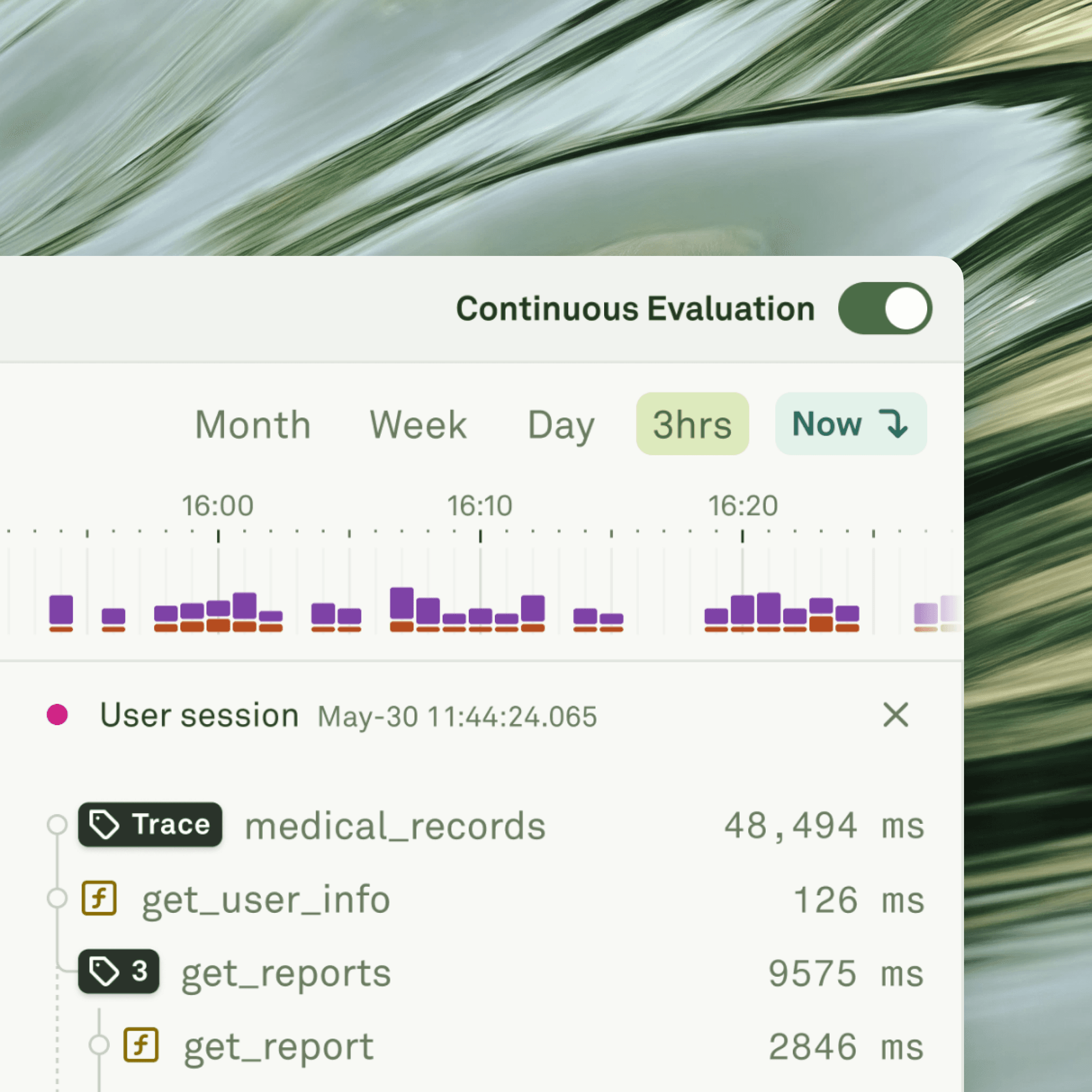Select the get_reports span row

[286, 973]
